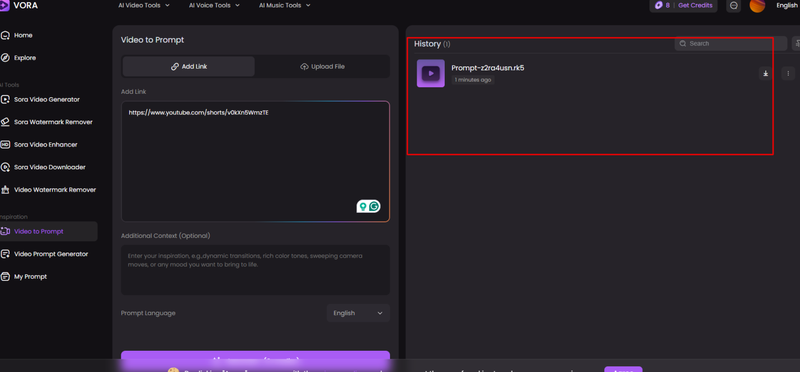Click the Get Credits button
The height and width of the screenshot is (372, 800).
click(695, 6)
